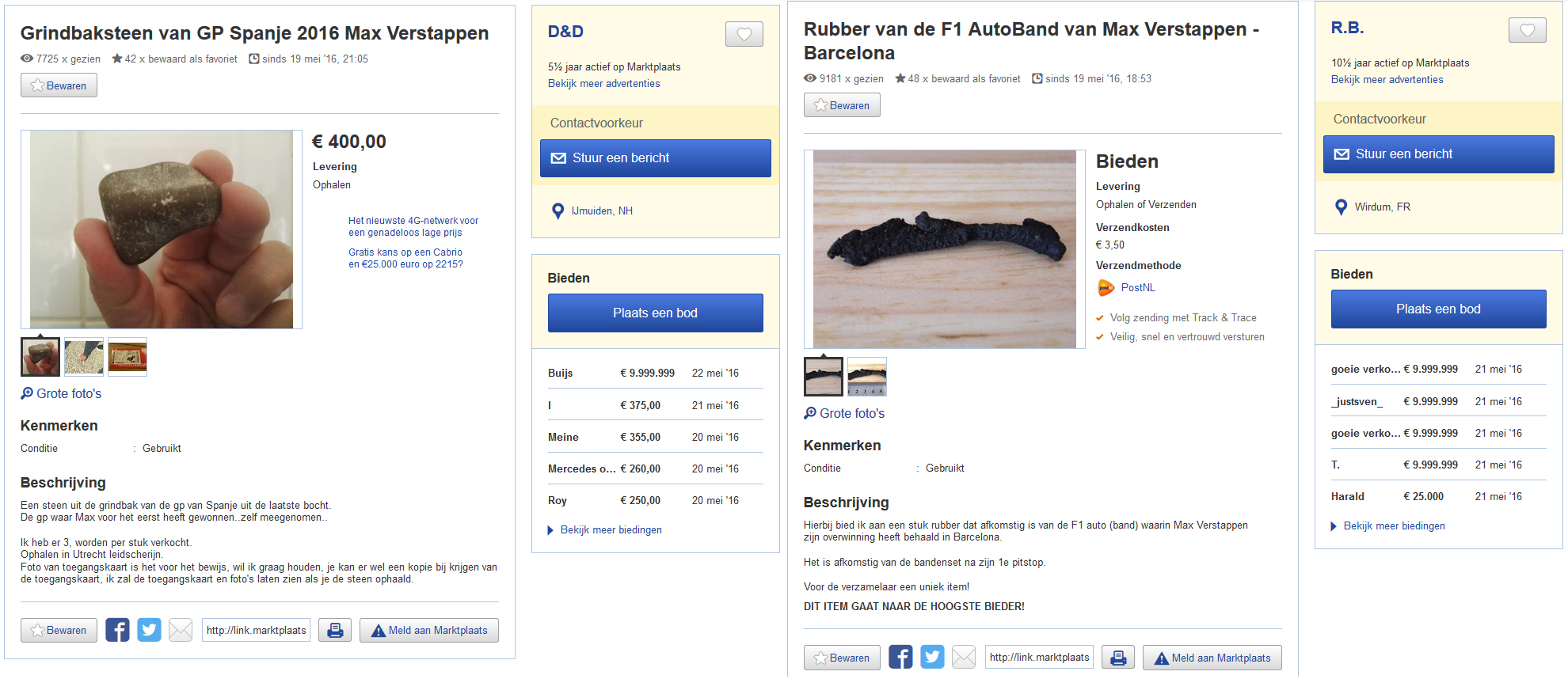Expand Bekijk meer biedingen under Harald's bid

tap(1394, 526)
